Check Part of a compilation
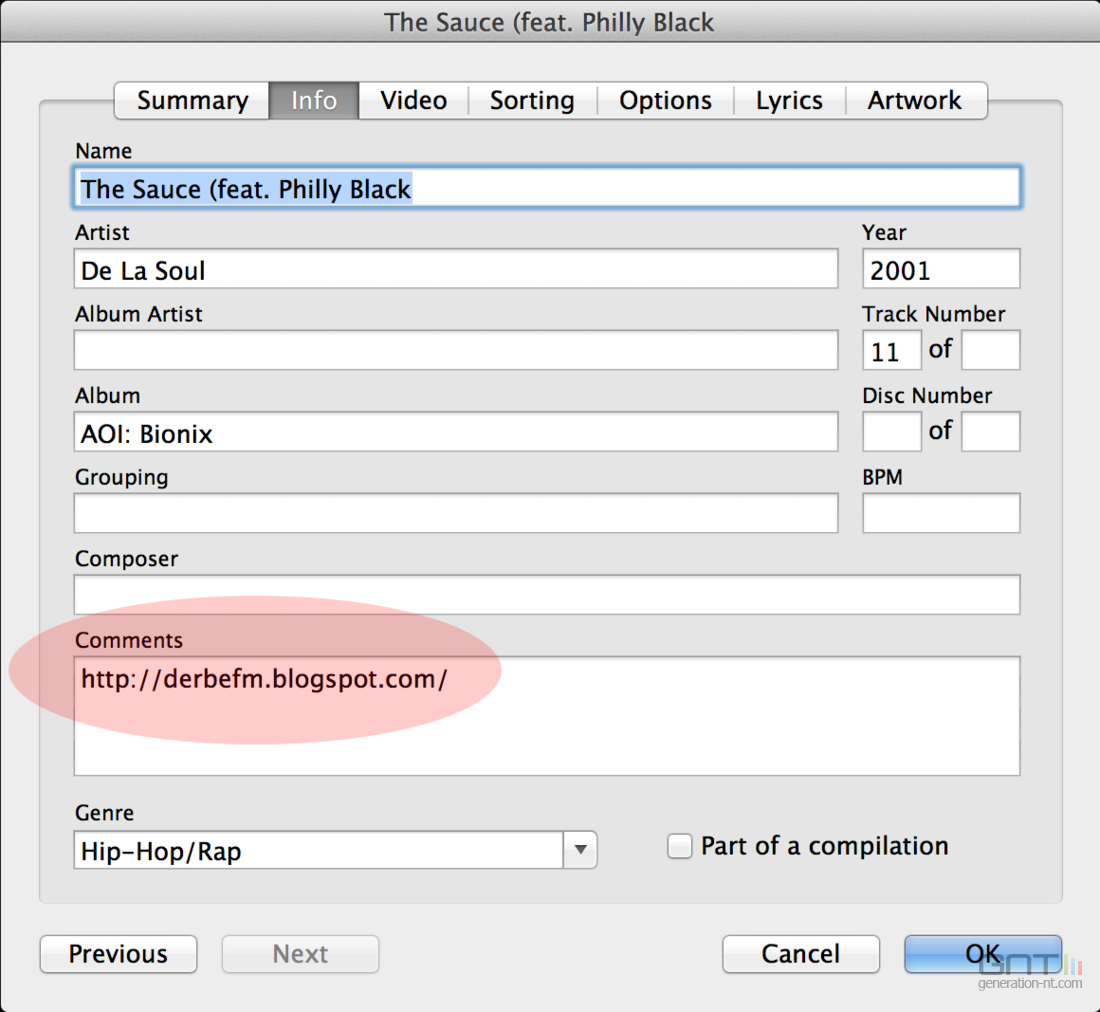The height and width of the screenshot is (1012, 1100). pos(679,846)
